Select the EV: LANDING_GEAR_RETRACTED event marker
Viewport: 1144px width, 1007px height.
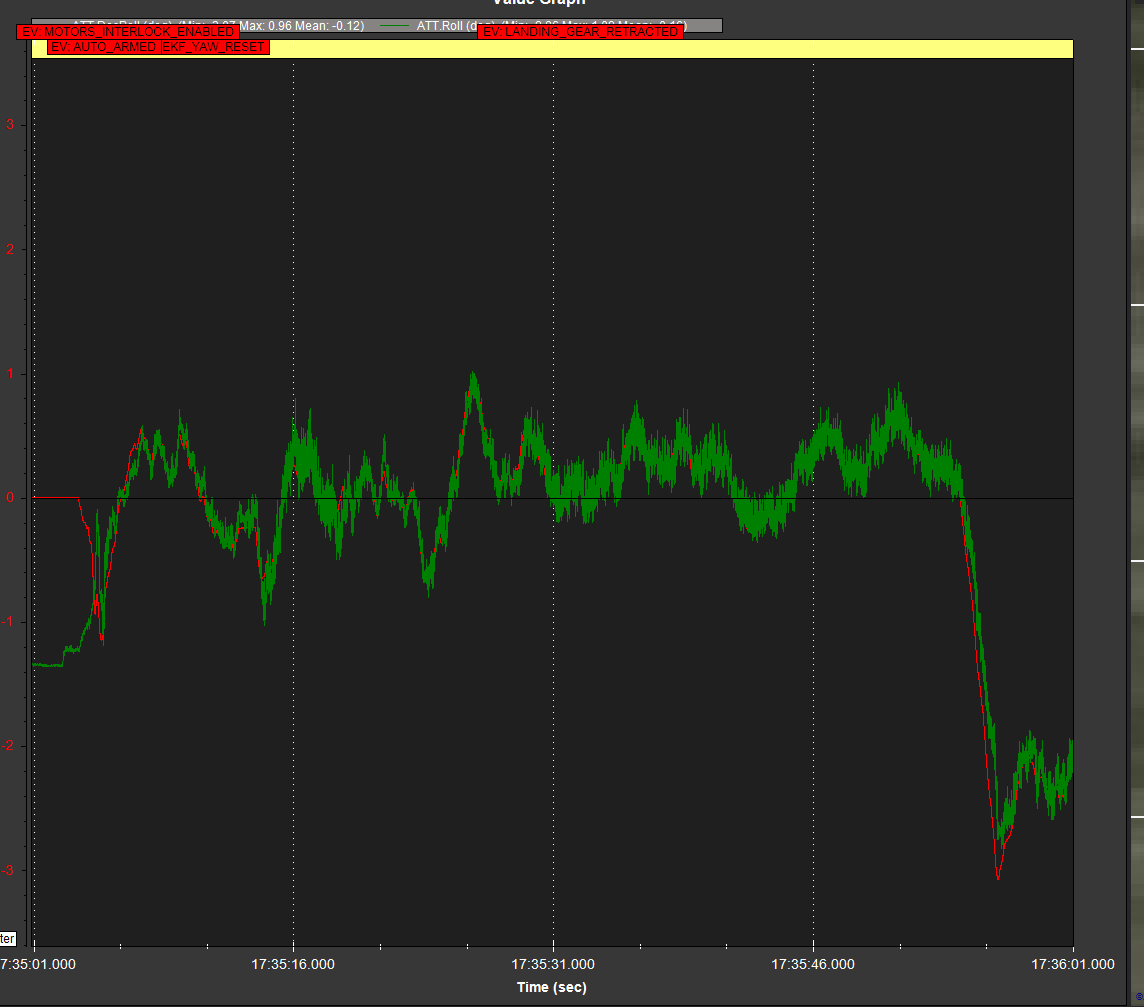[x=581, y=31]
